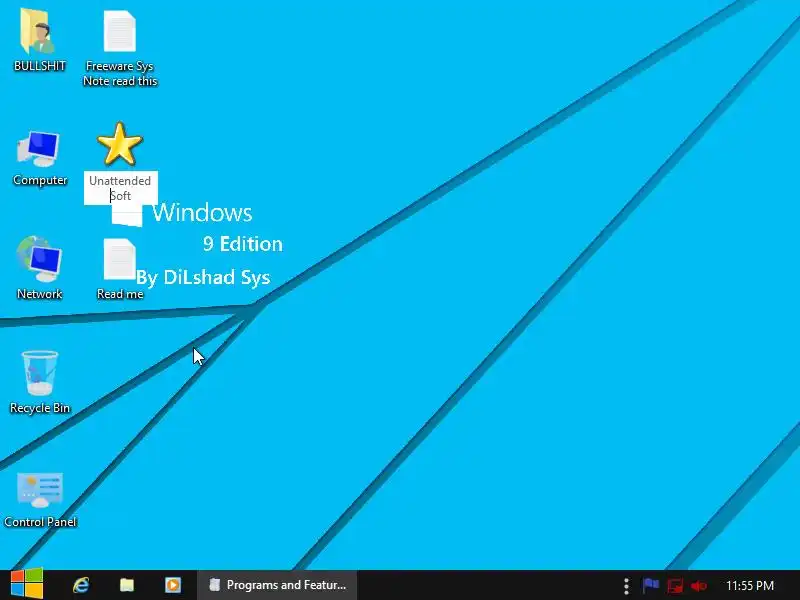Launch Internet Explorer from the taskbar
The height and width of the screenshot is (600, 800).
click(x=81, y=585)
